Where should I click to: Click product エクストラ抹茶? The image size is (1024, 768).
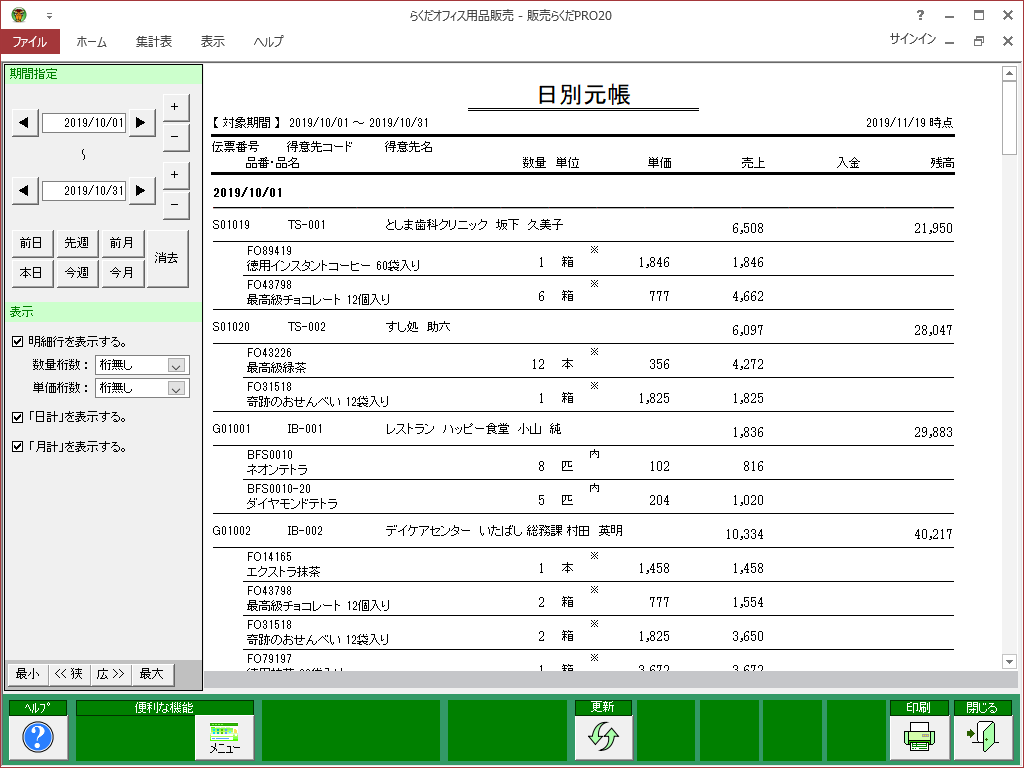(283, 571)
